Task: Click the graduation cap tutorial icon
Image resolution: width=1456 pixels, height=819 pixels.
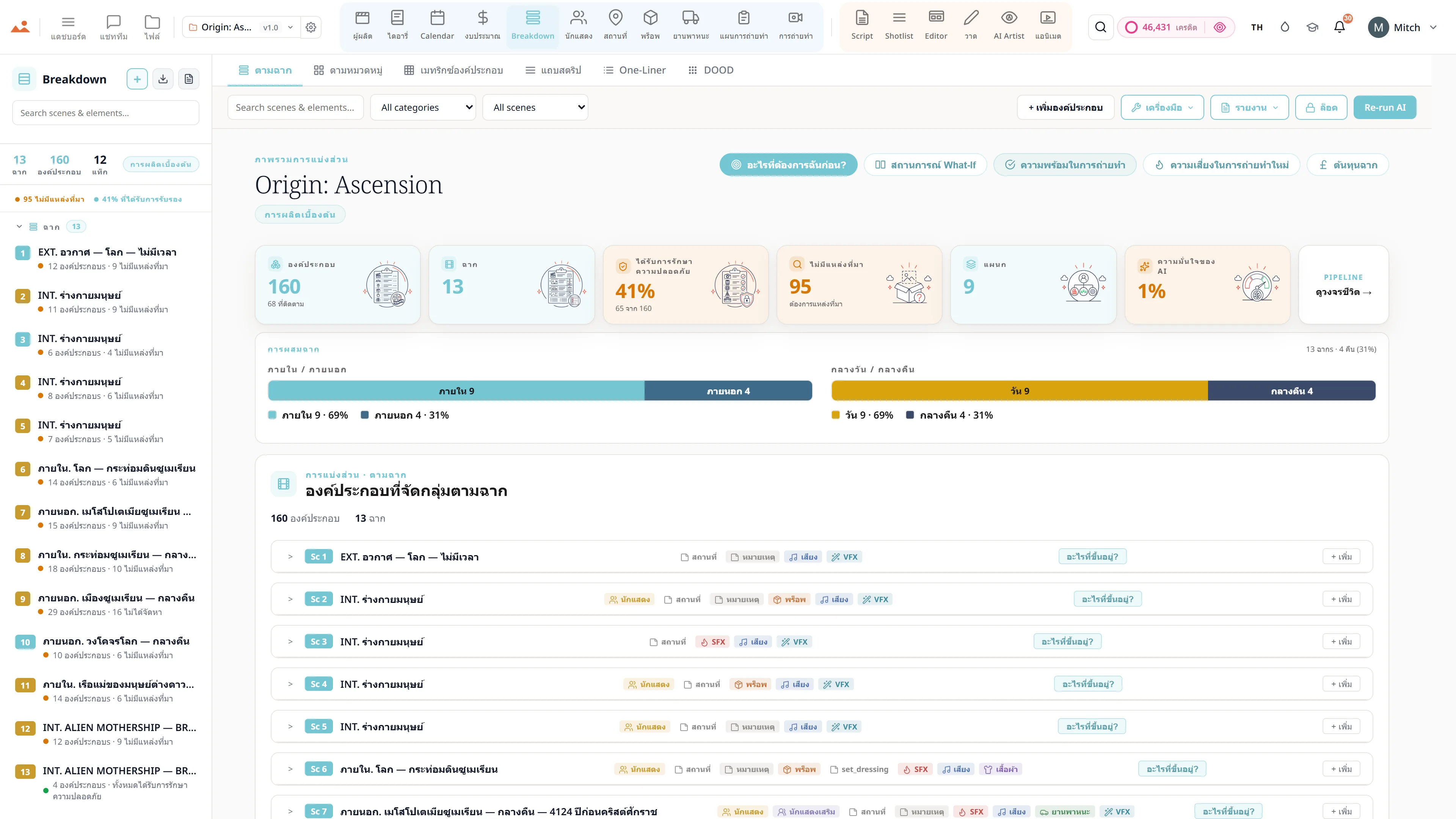Action: [1312, 27]
